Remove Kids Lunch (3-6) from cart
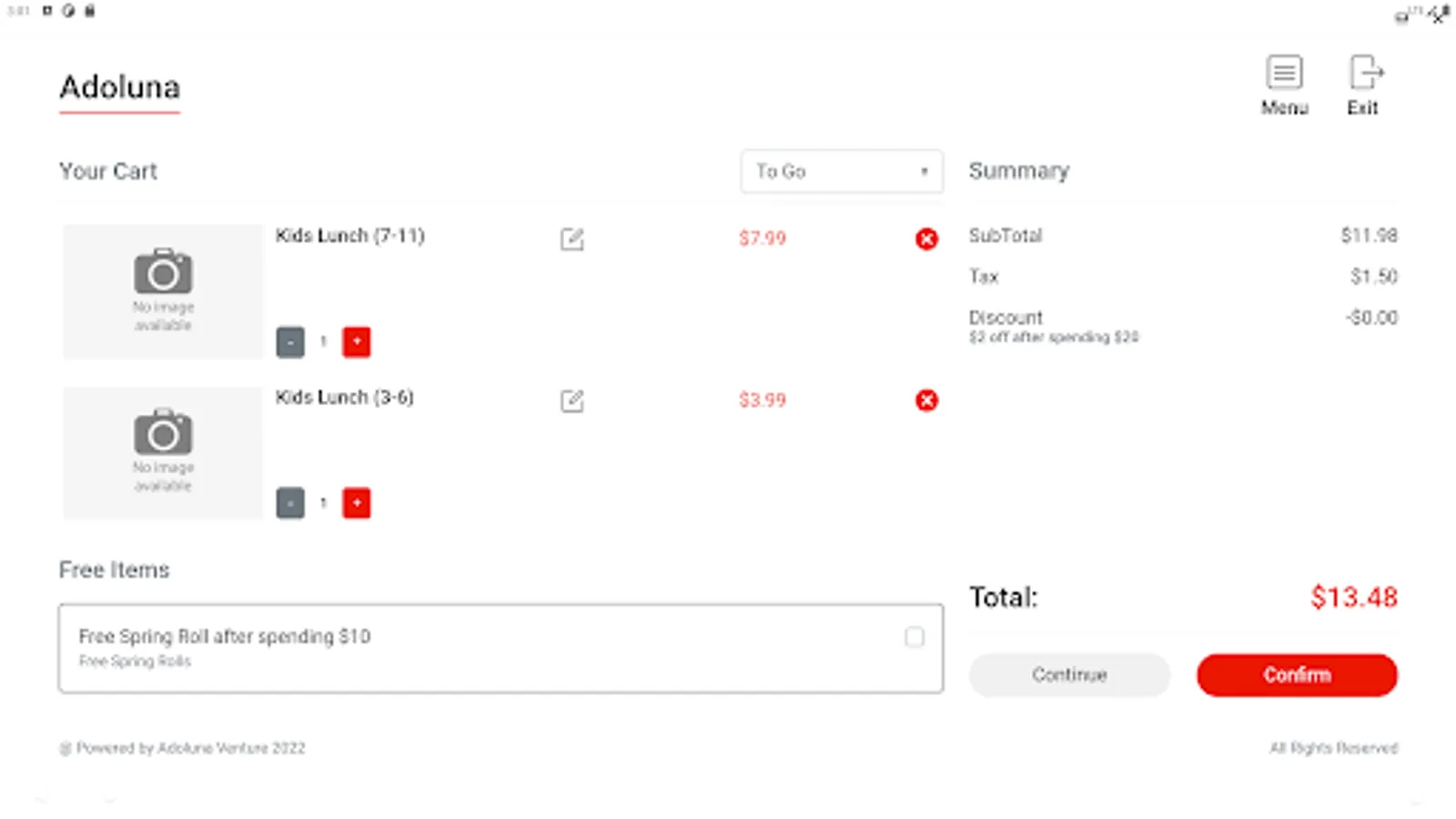Viewport: 1456px width, 819px height. coord(926,400)
